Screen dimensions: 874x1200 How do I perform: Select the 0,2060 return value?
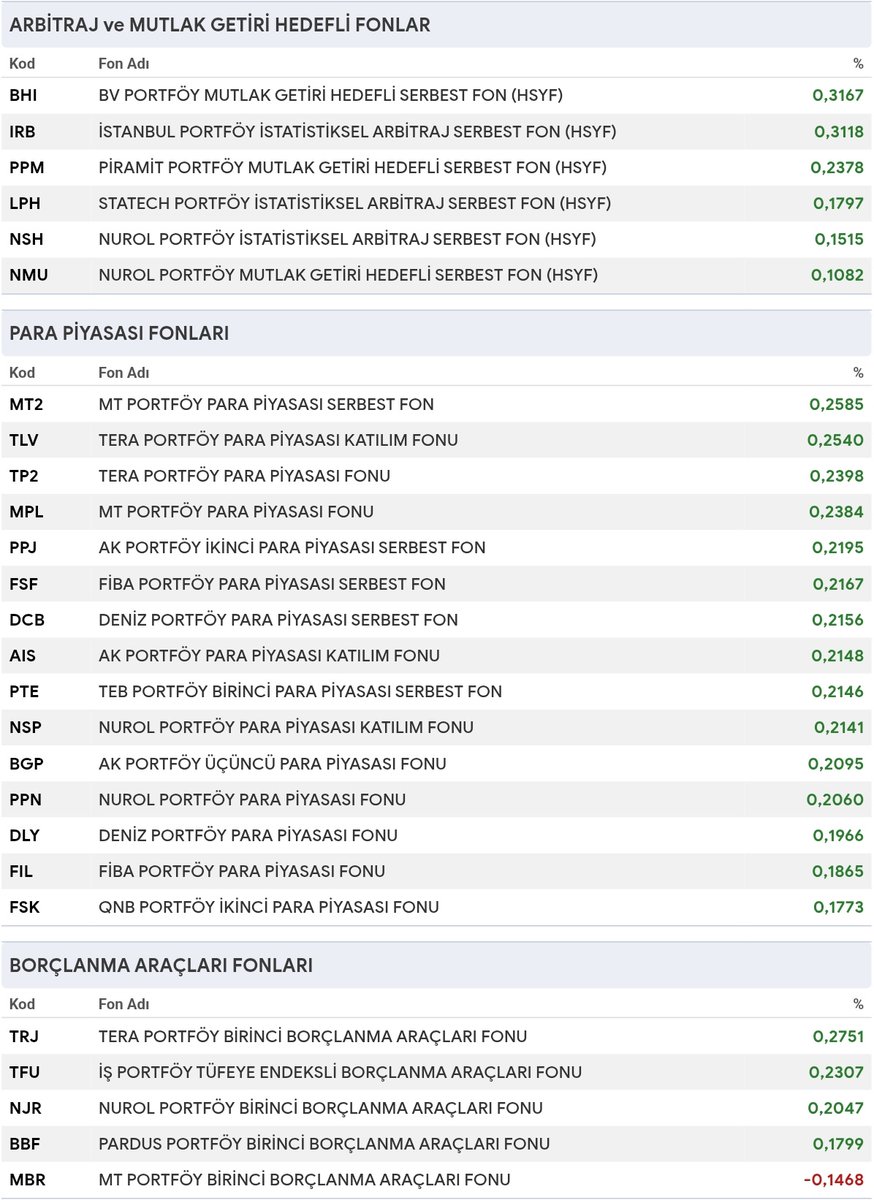pyautogui.click(x=836, y=800)
